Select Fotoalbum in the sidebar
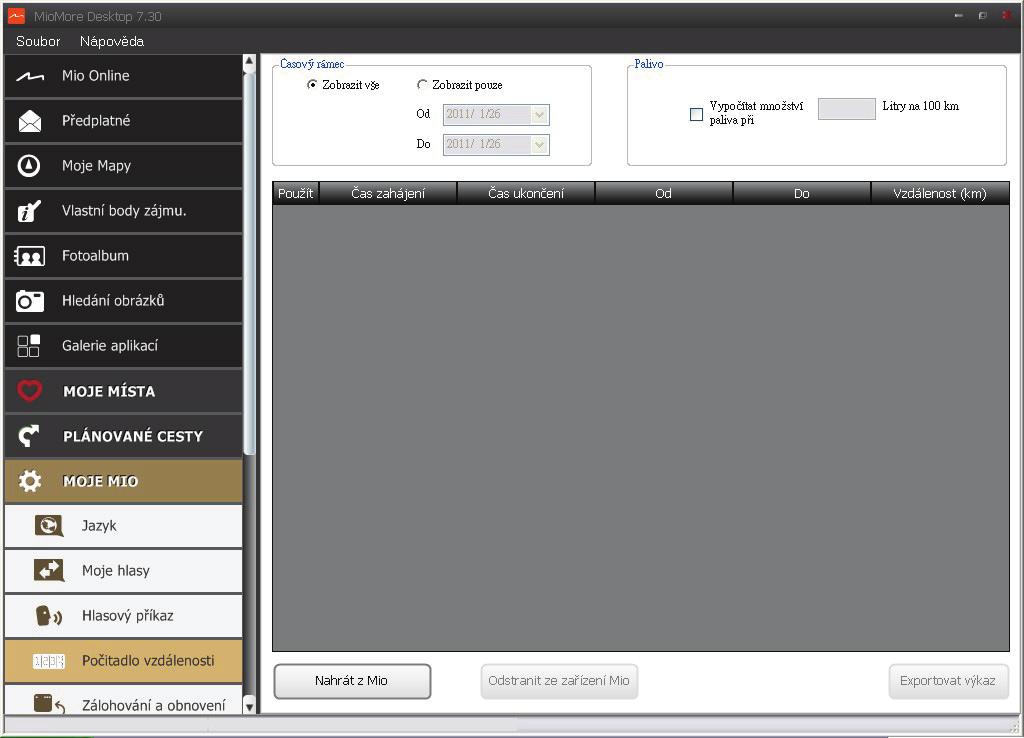 tap(123, 256)
